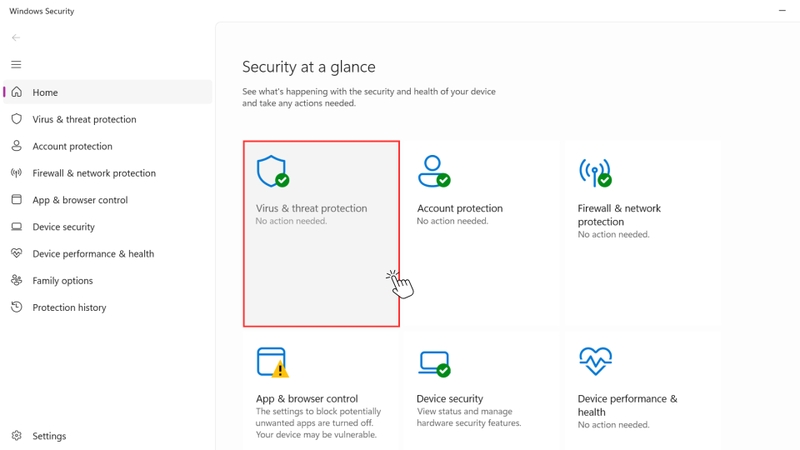Viewport: 800px width, 450px height.
Task: Open Device performance & health sidebar item
Action: point(108,254)
